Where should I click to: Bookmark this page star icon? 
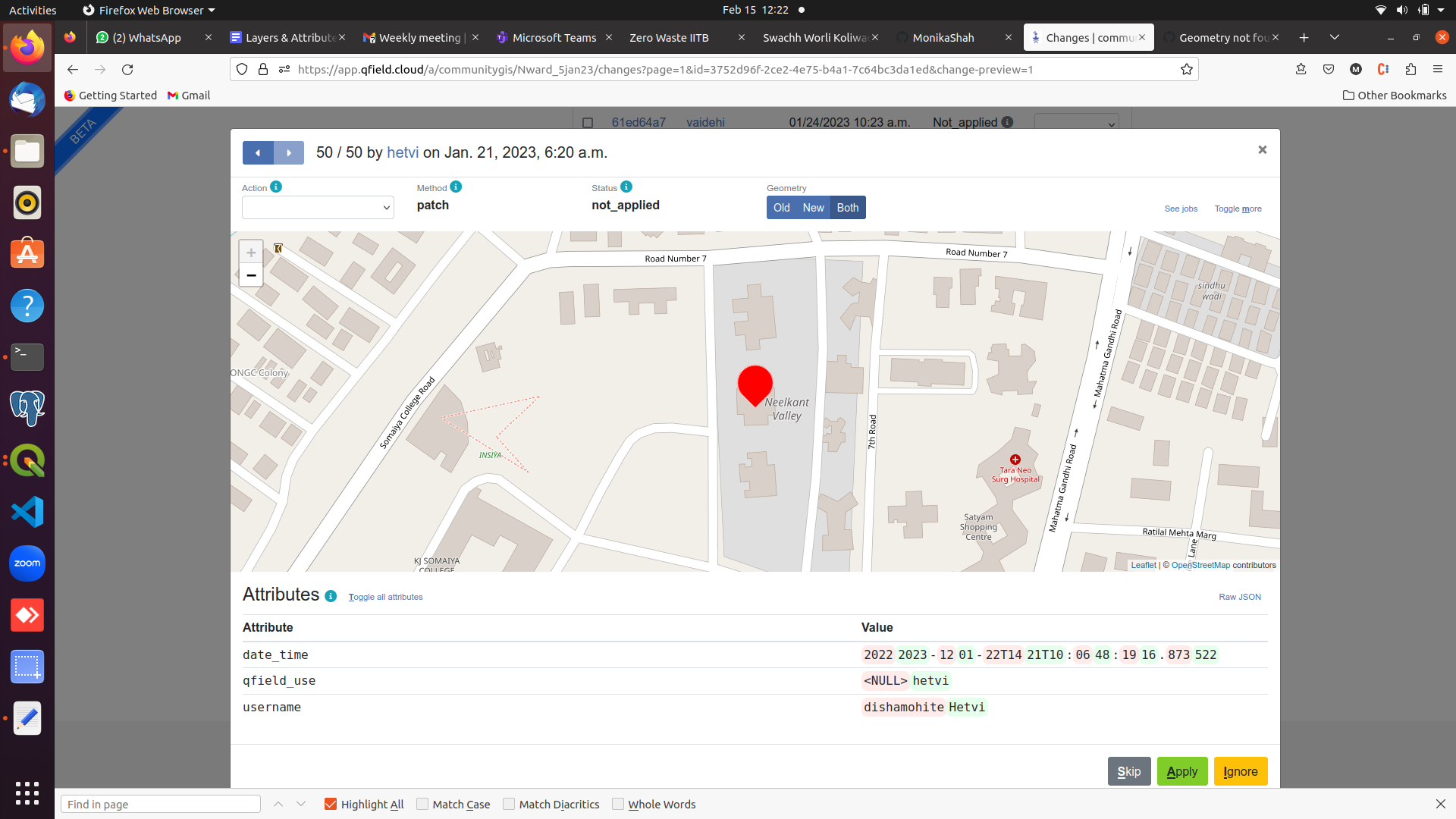(1187, 69)
